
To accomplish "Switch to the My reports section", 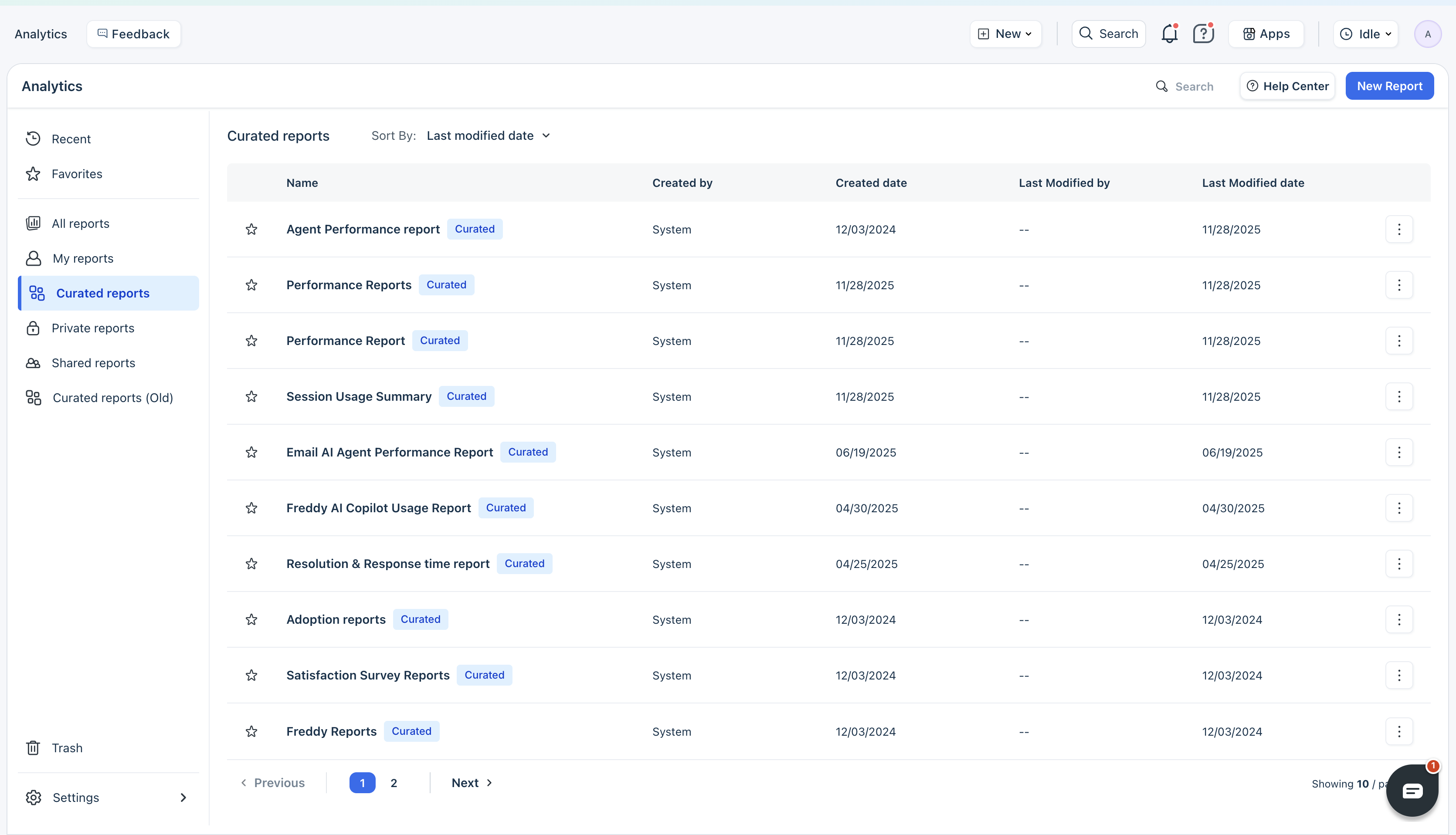I will tap(83, 258).
